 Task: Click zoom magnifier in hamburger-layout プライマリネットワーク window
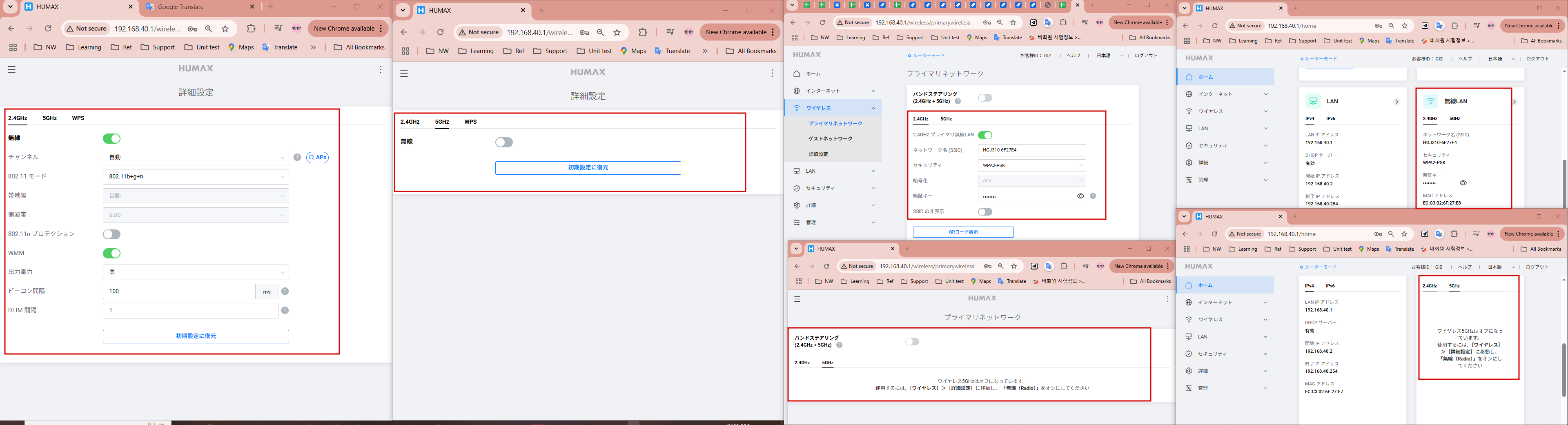pyautogui.click(x=1000, y=266)
